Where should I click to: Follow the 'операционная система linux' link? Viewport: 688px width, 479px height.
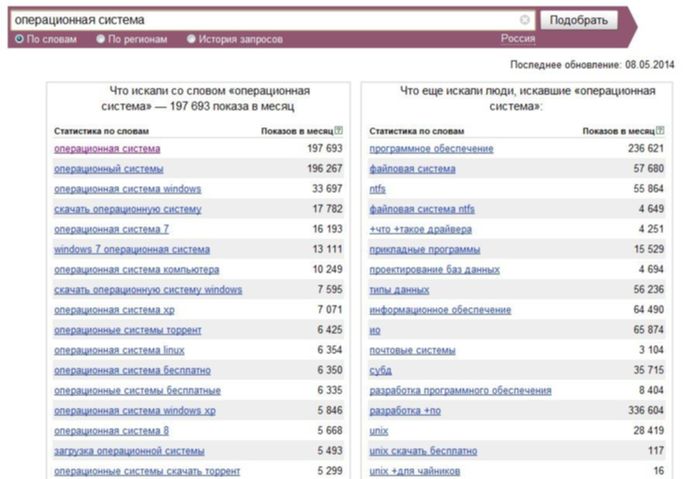click(x=119, y=350)
